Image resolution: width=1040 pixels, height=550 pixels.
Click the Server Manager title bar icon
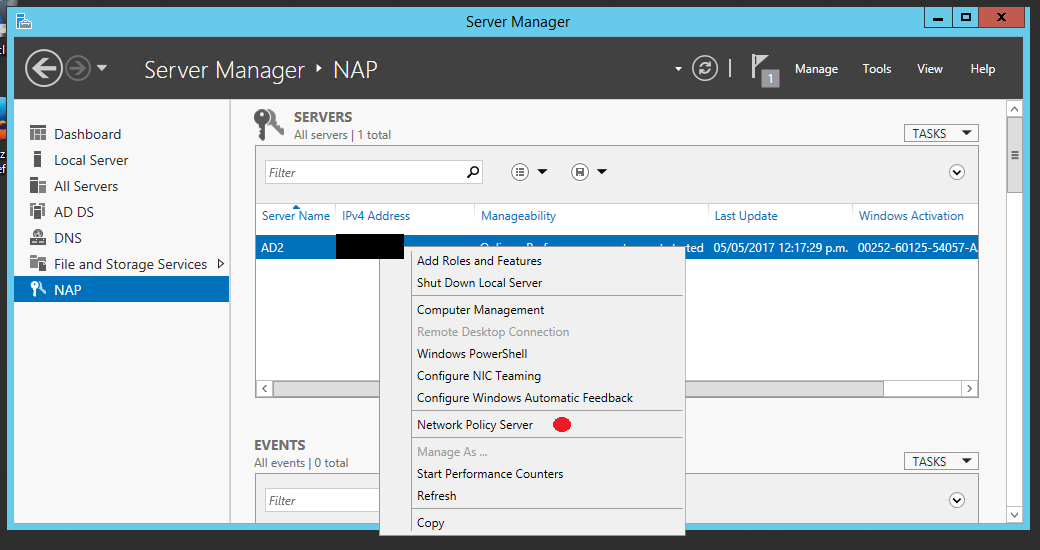click(25, 21)
